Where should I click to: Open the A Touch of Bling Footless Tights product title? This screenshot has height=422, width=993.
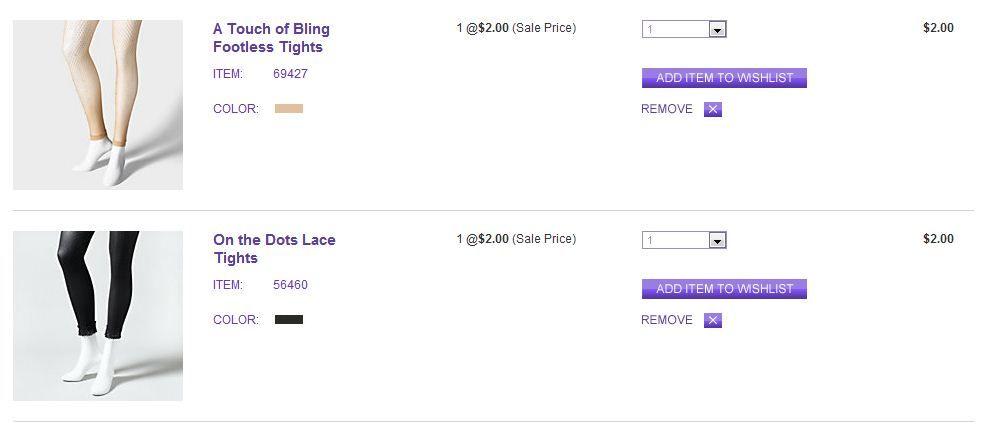271,38
